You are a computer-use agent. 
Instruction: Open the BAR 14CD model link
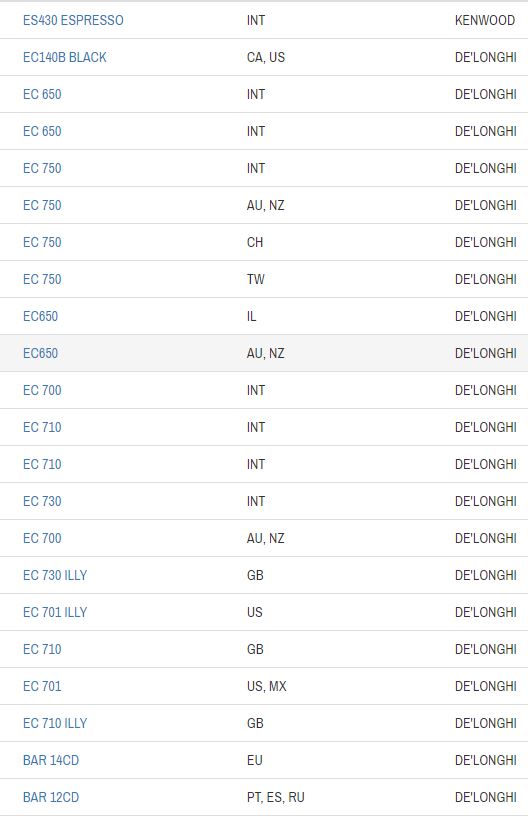click(x=51, y=760)
